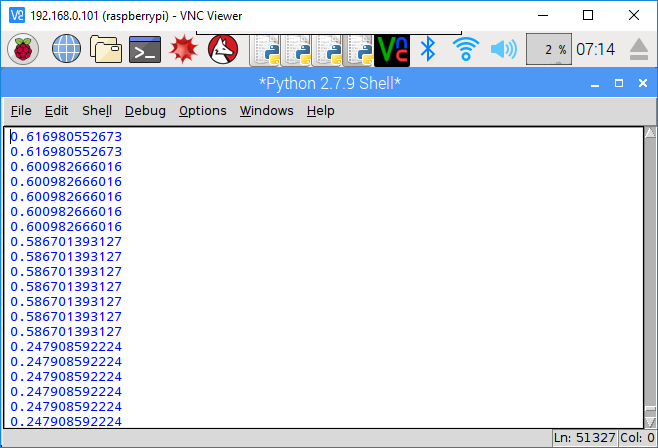Image resolution: width=658 pixels, height=448 pixels.
Task: Open the Wi-Fi networks menu
Action: click(x=466, y=48)
